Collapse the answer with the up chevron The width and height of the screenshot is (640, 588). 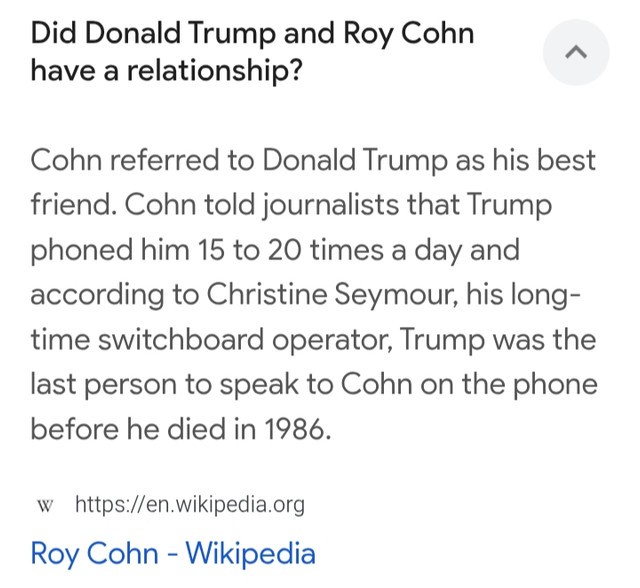coord(576,52)
